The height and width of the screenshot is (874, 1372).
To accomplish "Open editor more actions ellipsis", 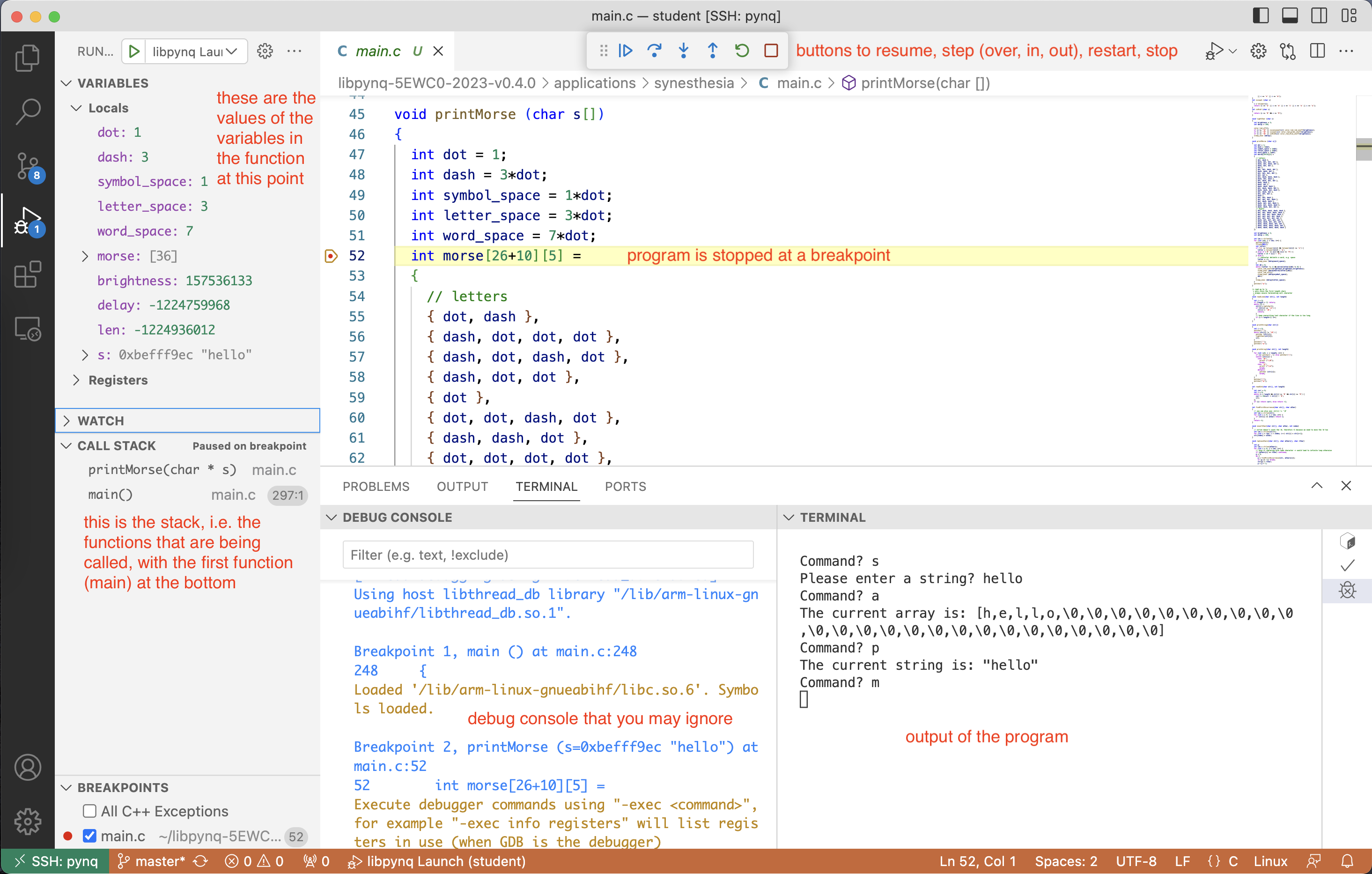I will (x=1346, y=51).
